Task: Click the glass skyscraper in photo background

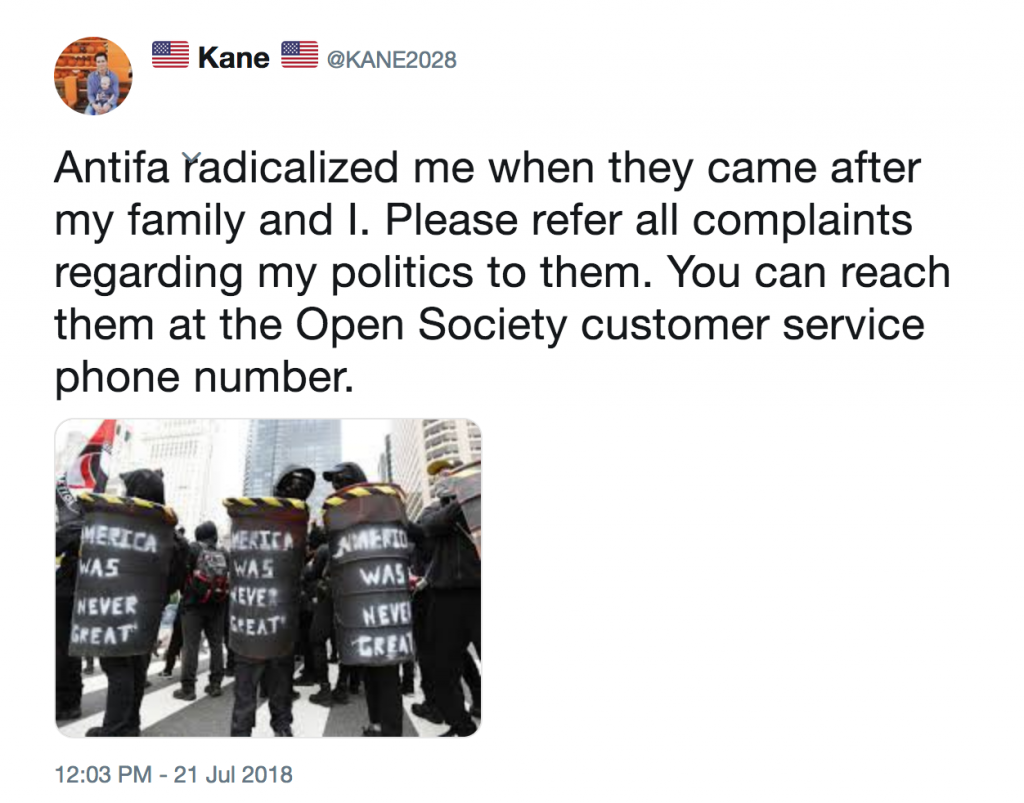Action: [x=292, y=457]
